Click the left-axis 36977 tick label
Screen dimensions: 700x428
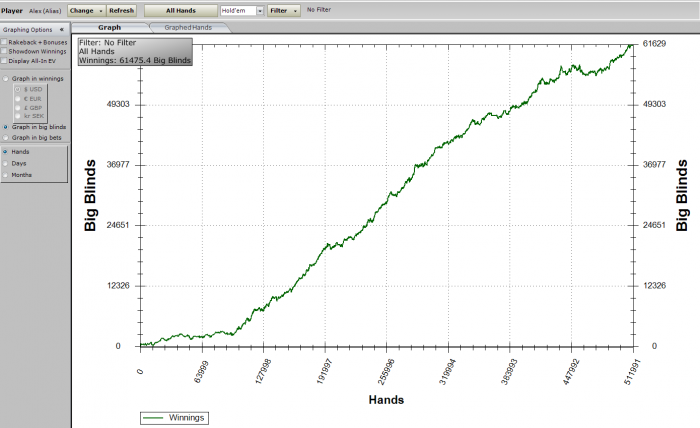pos(118,165)
